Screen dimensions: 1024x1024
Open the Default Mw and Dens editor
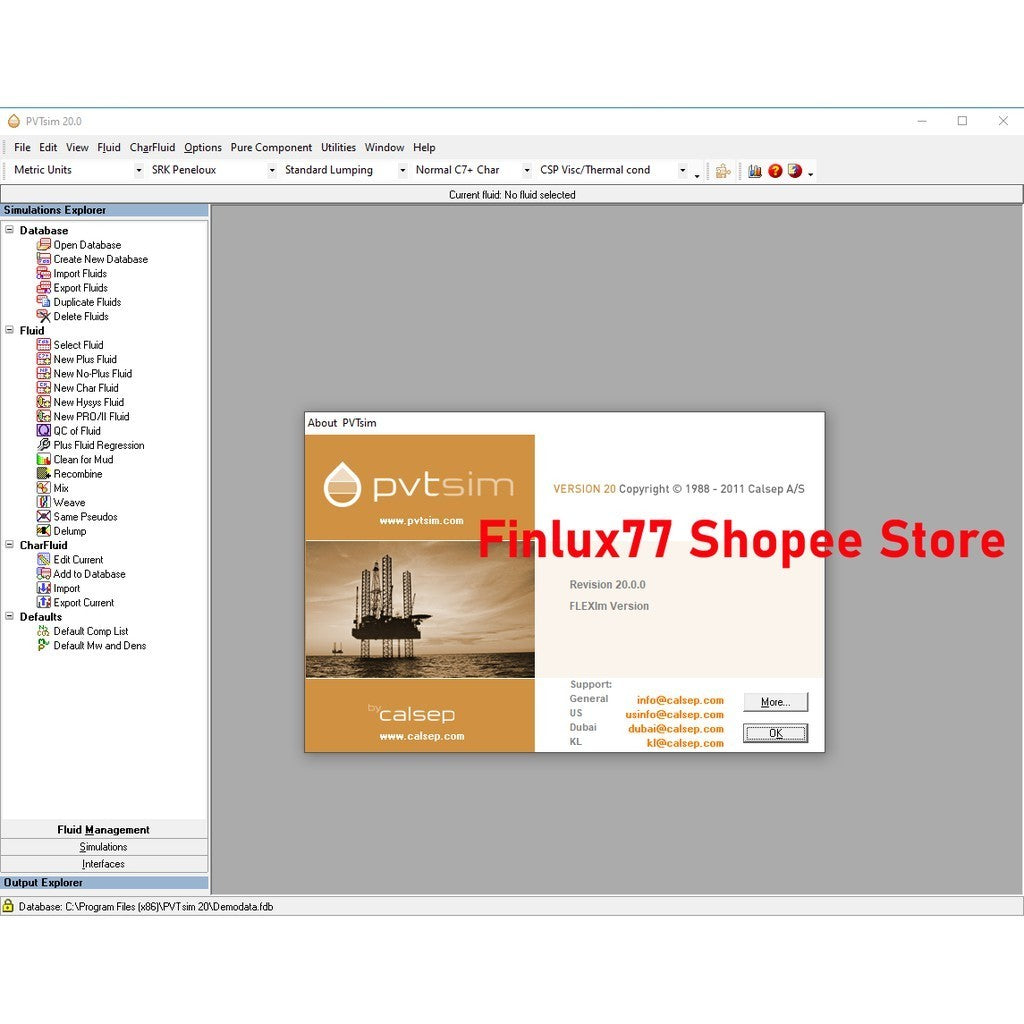pyautogui.click(x=44, y=645)
